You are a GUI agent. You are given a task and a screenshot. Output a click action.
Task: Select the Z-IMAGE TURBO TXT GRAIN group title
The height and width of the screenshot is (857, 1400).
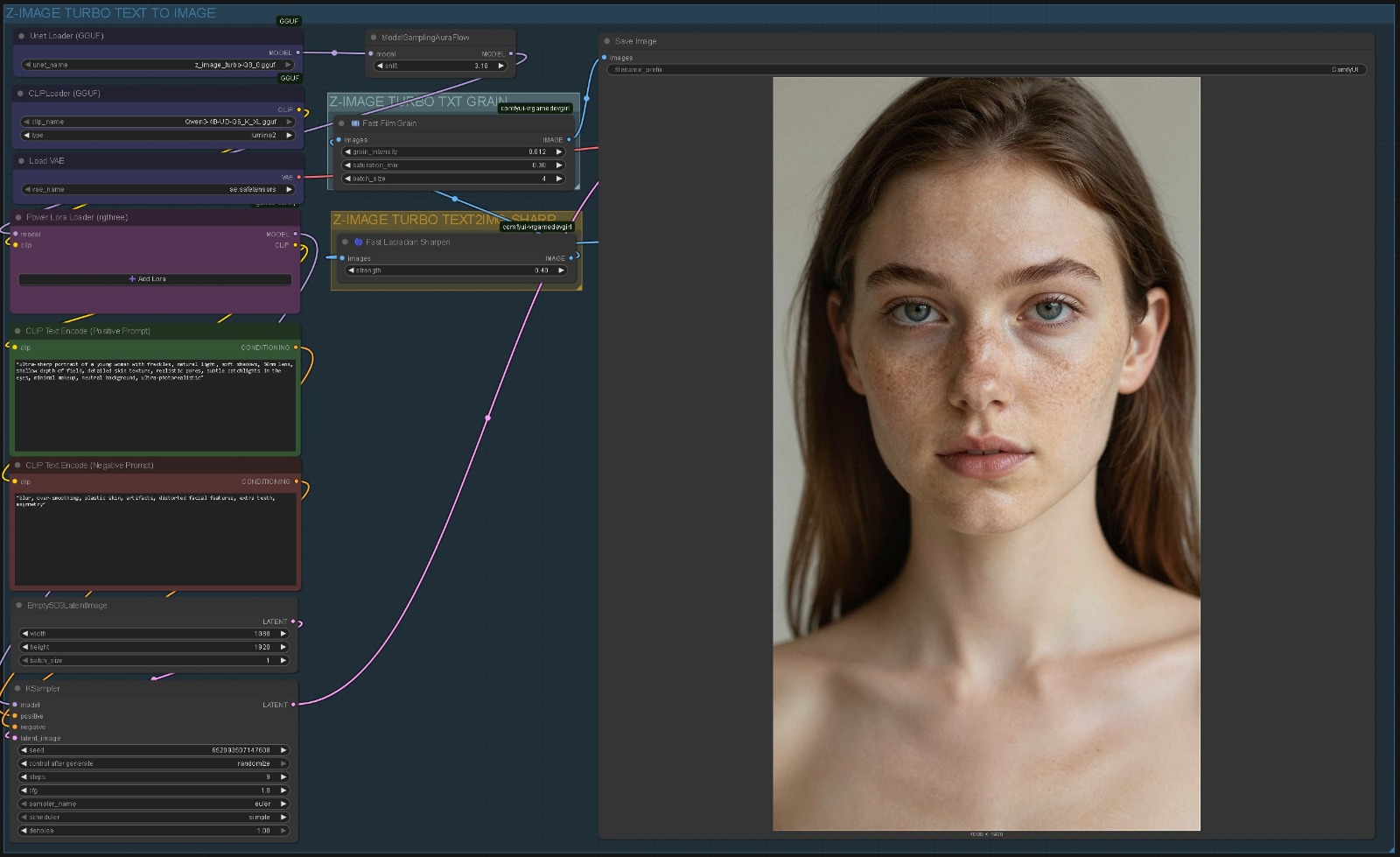(411, 102)
